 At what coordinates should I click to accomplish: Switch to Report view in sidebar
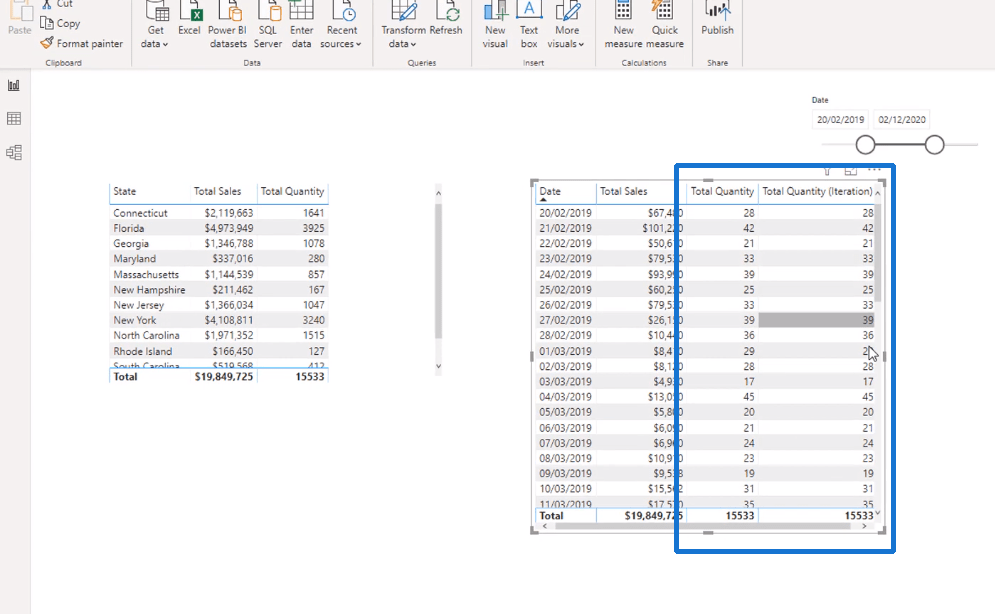[14, 85]
